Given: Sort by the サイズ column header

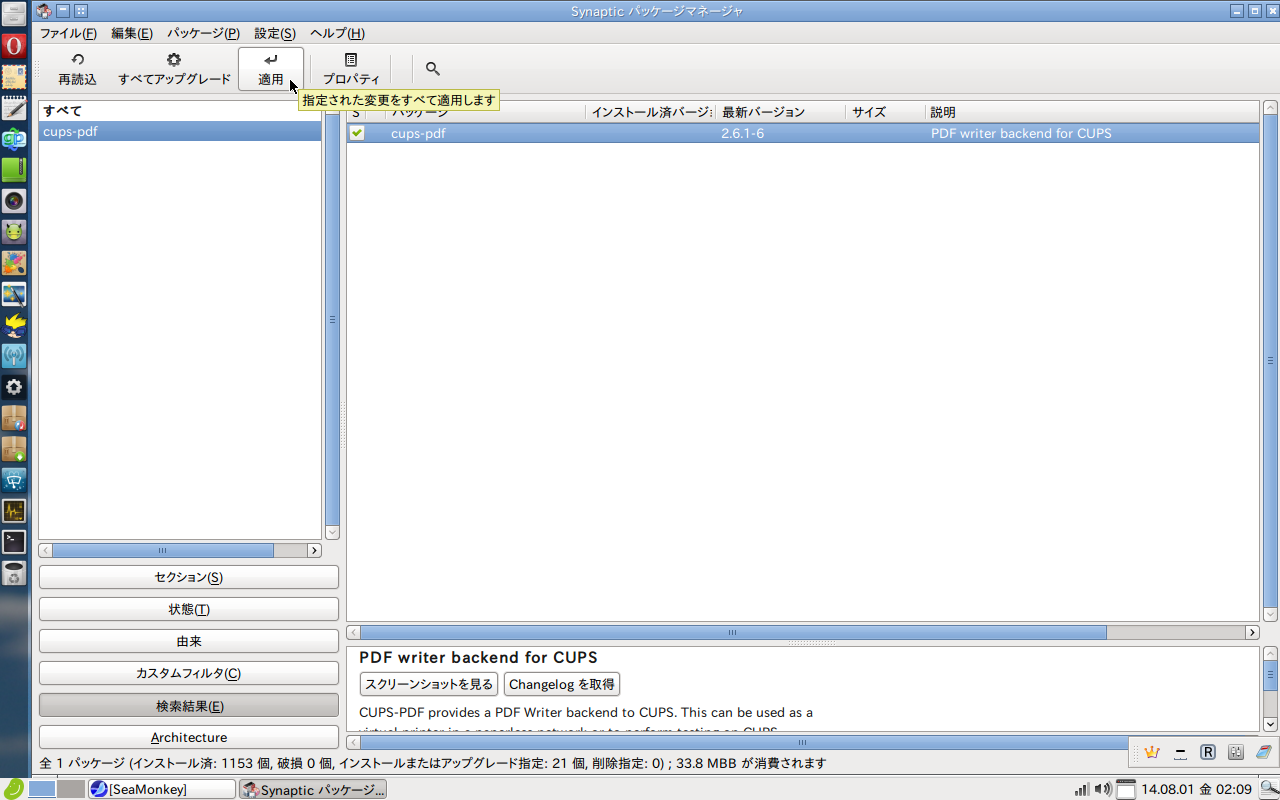Looking at the screenshot, I should coord(885,112).
